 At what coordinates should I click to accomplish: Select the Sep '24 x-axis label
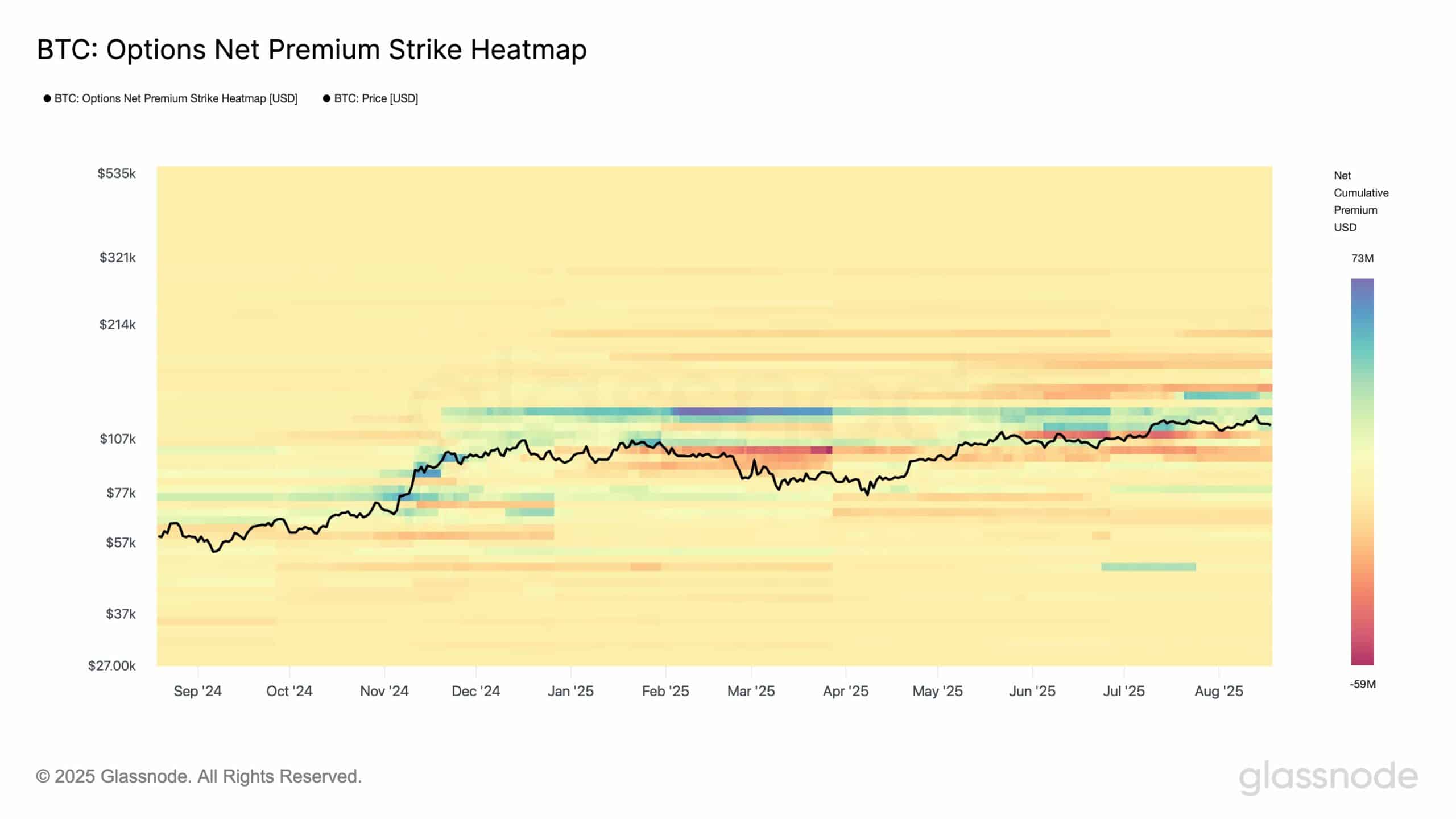click(x=197, y=691)
